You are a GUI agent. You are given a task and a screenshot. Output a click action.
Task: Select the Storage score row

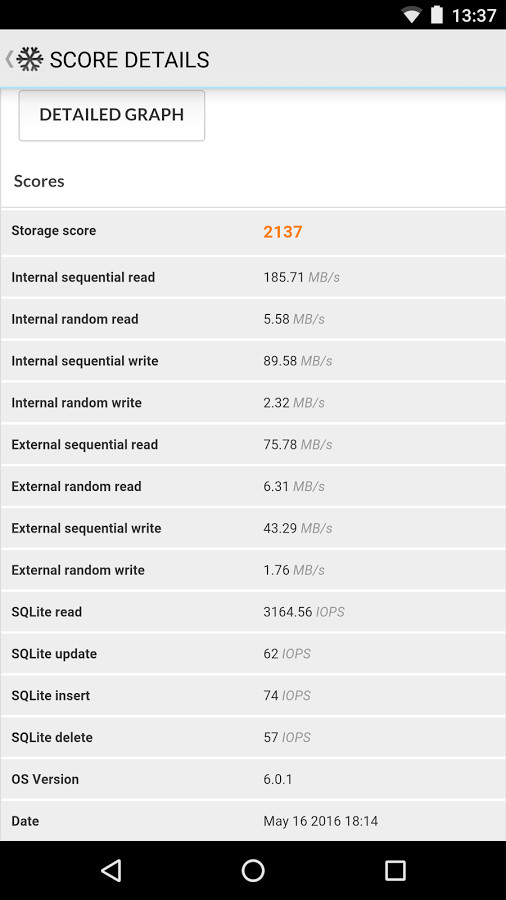click(253, 231)
